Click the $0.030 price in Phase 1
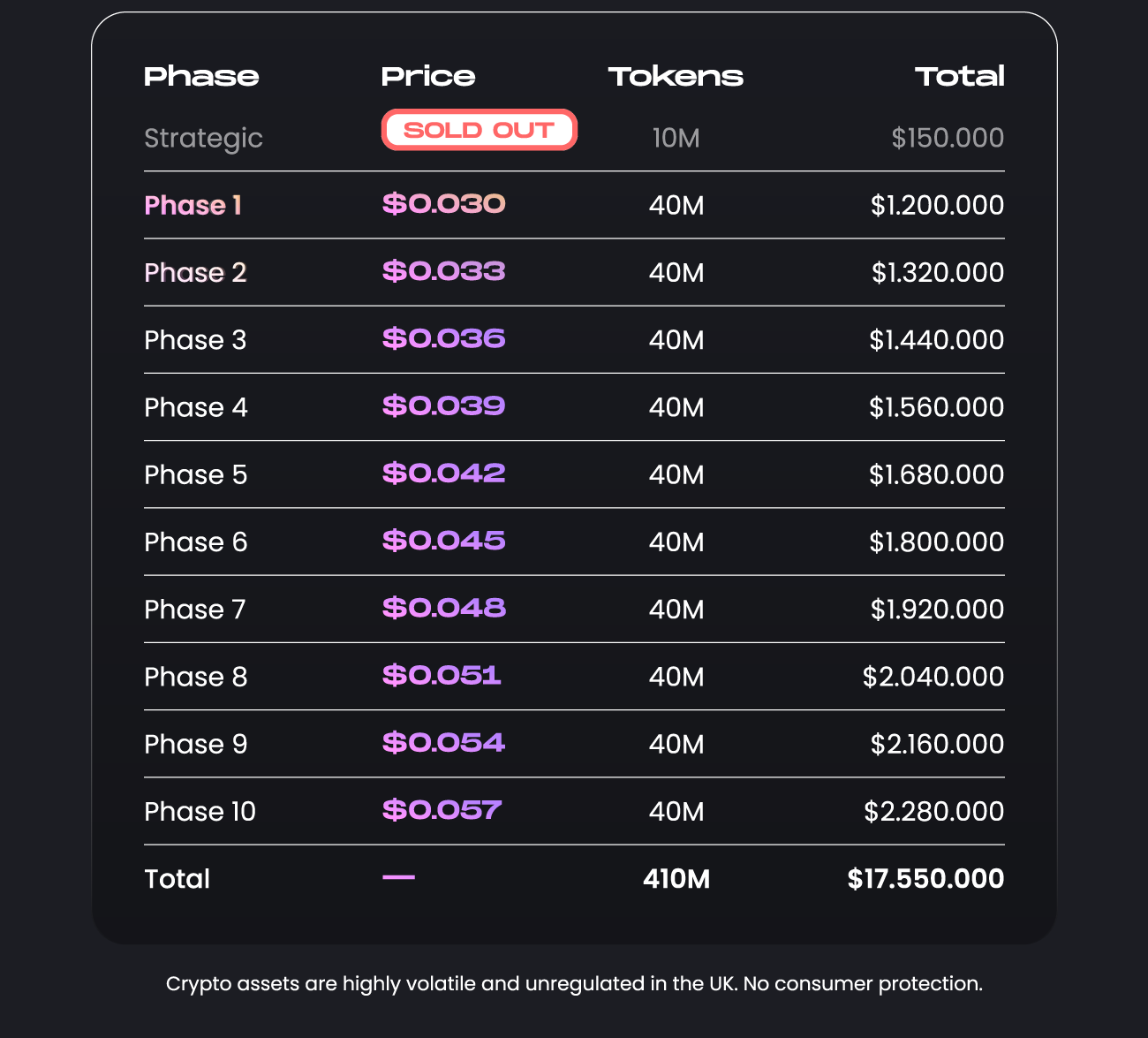The image size is (1148, 1038). pos(443,204)
